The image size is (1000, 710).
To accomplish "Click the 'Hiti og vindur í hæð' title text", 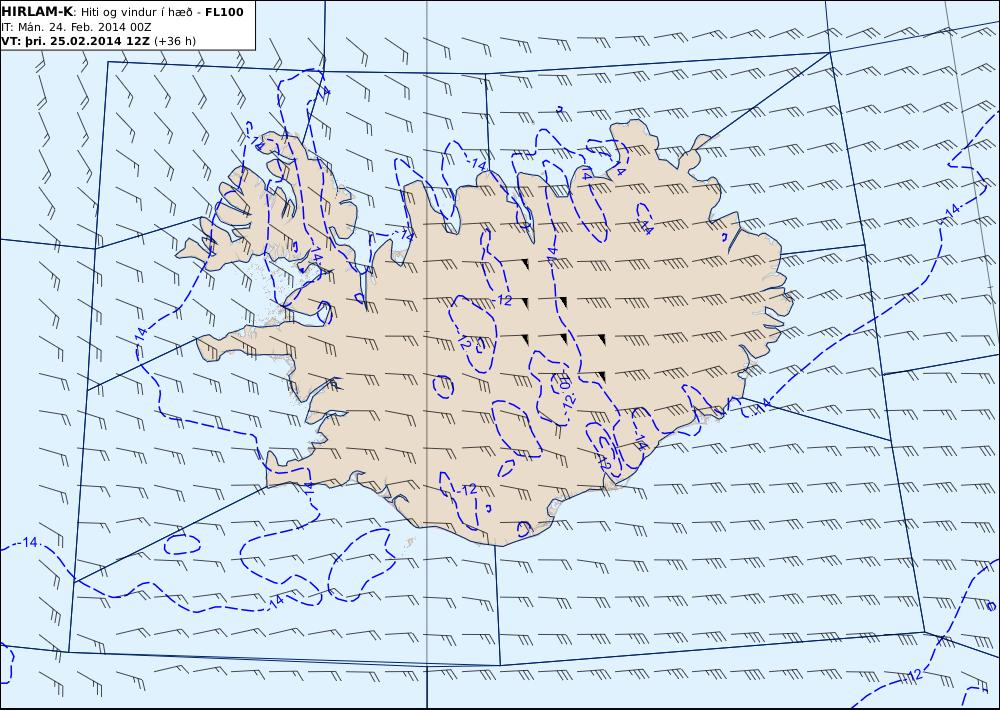I will pyautogui.click(x=135, y=13).
